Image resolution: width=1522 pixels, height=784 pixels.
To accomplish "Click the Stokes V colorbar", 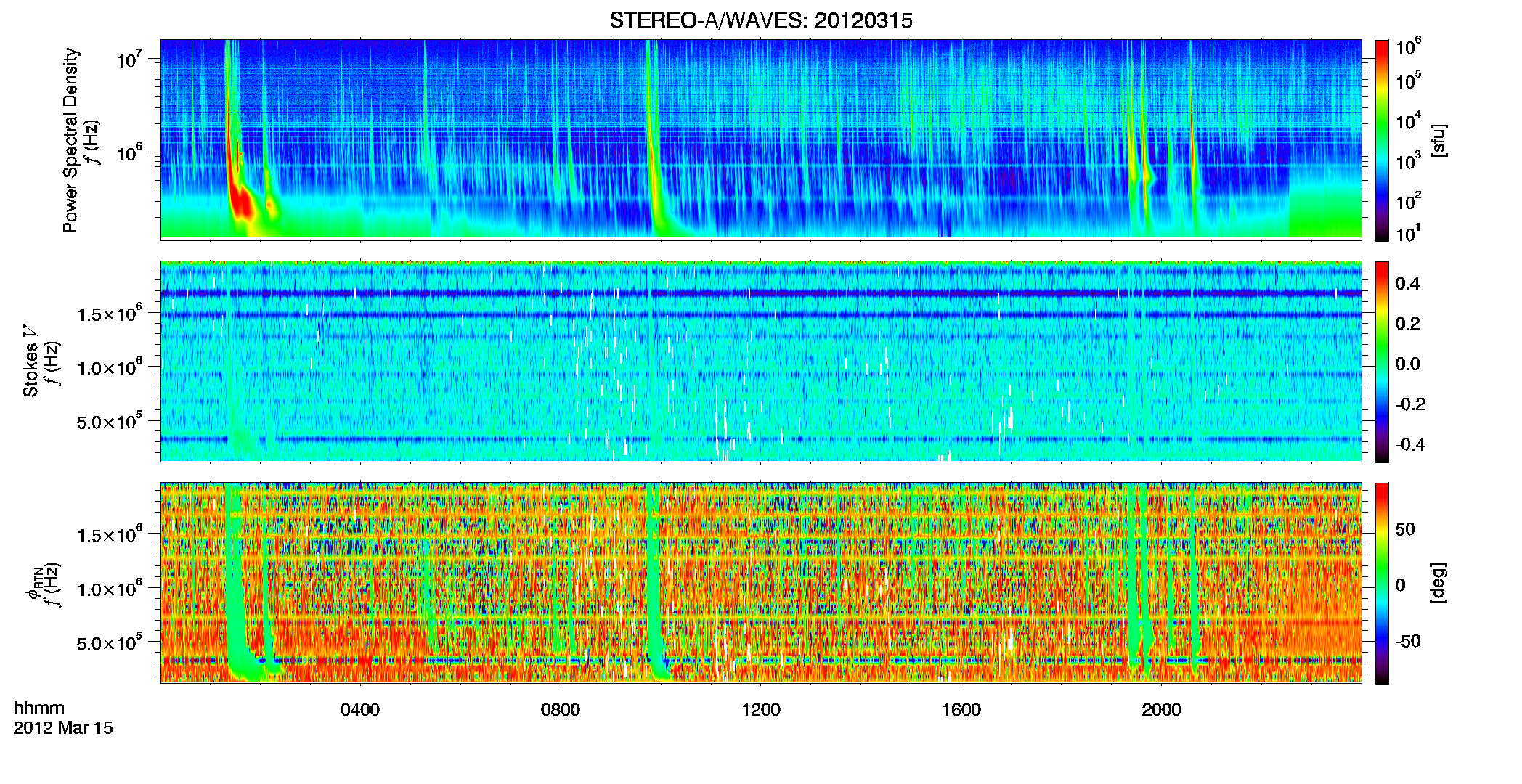I will click(1382, 362).
